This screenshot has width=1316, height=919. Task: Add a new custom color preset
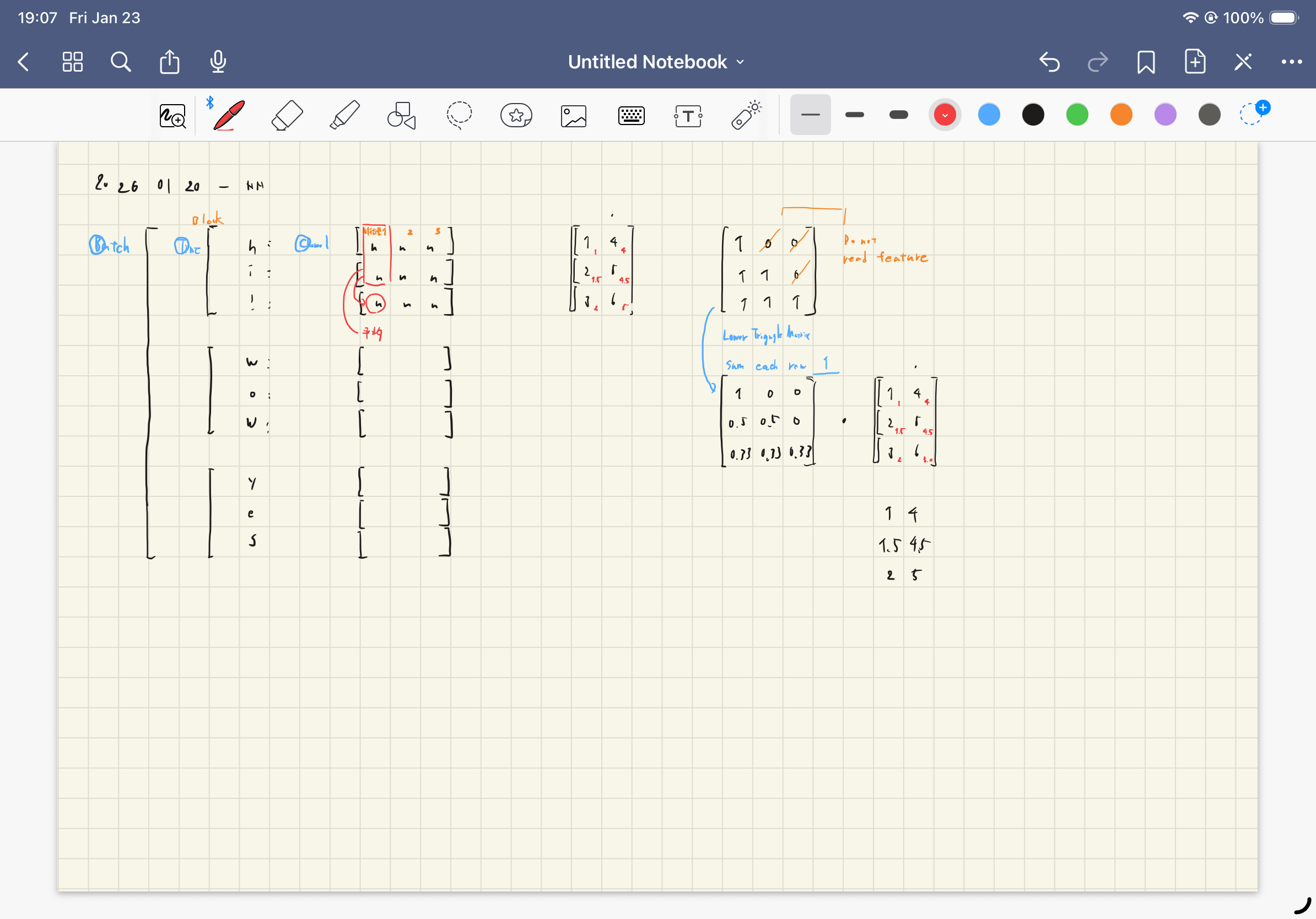1254,113
